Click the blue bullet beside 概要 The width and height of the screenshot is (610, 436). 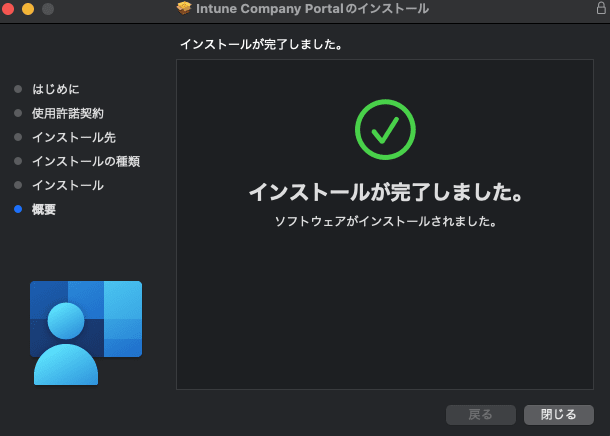coord(18,209)
